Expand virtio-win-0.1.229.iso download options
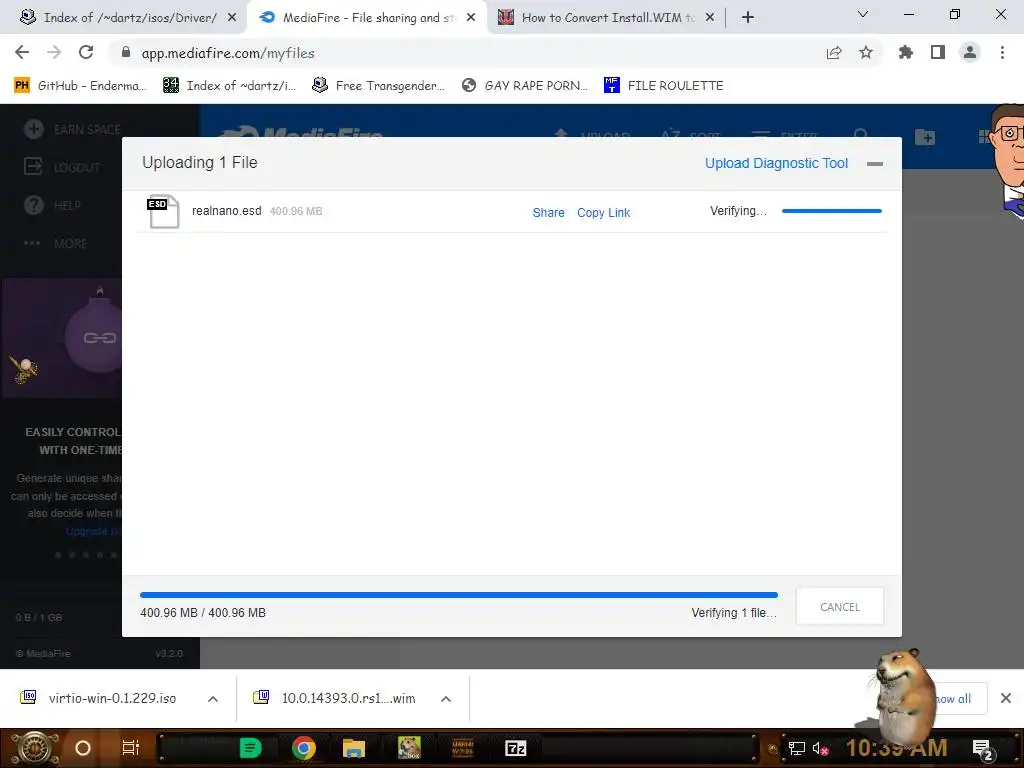The image size is (1024, 768). 213,699
